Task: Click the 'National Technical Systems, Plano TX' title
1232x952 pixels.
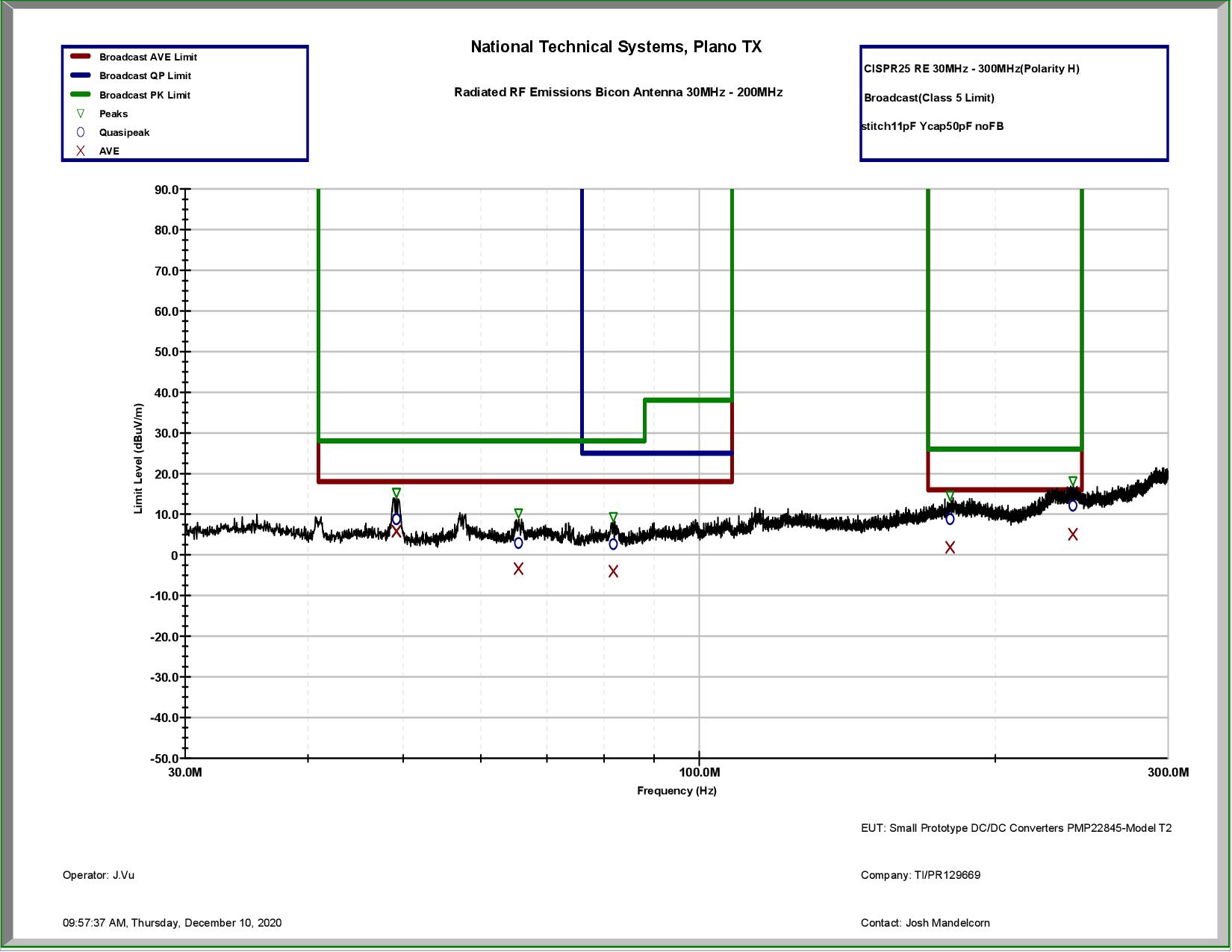Action: click(616, 47)
